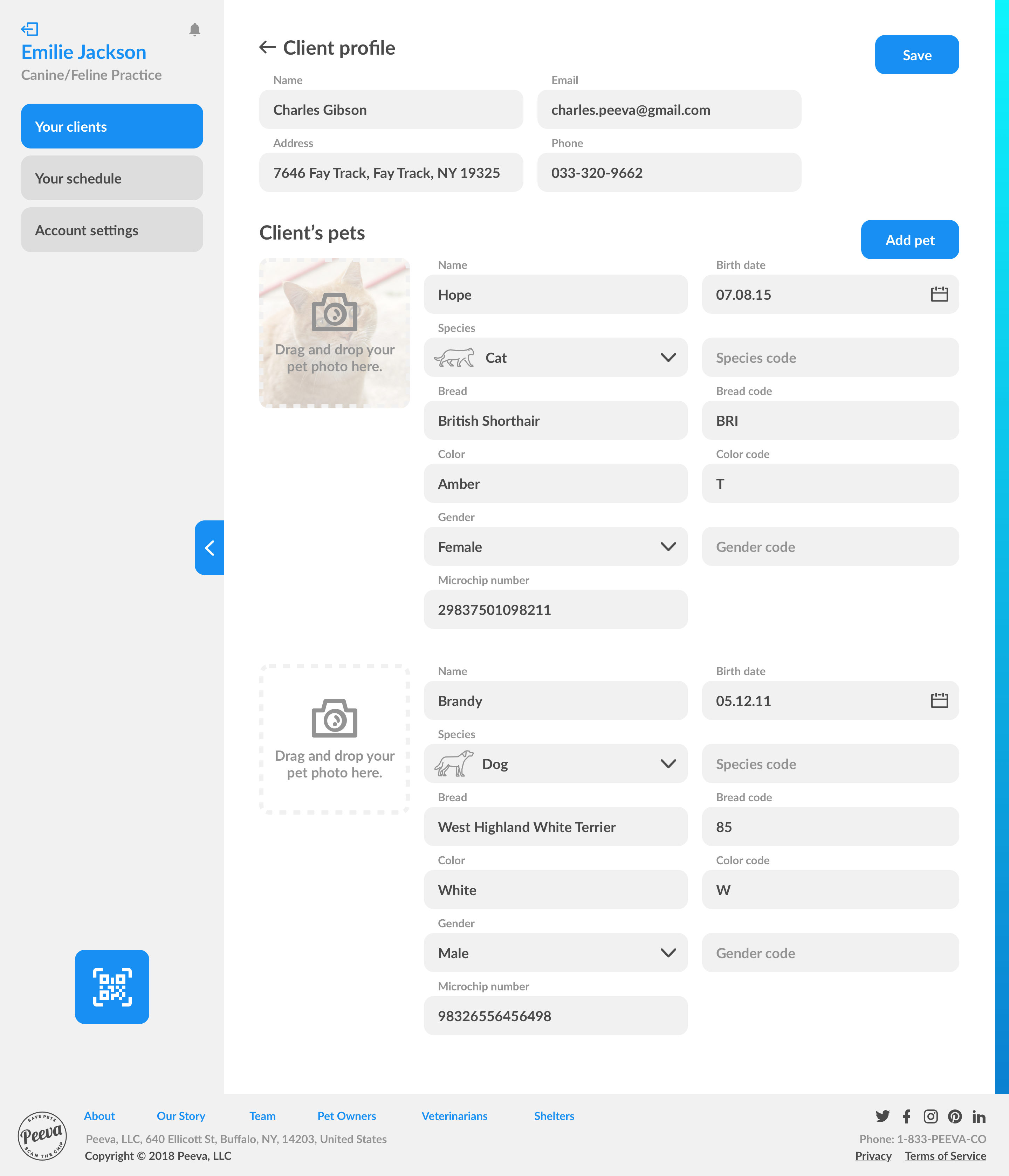Collapse the sidebar with the chevron button

pos(209,548)
